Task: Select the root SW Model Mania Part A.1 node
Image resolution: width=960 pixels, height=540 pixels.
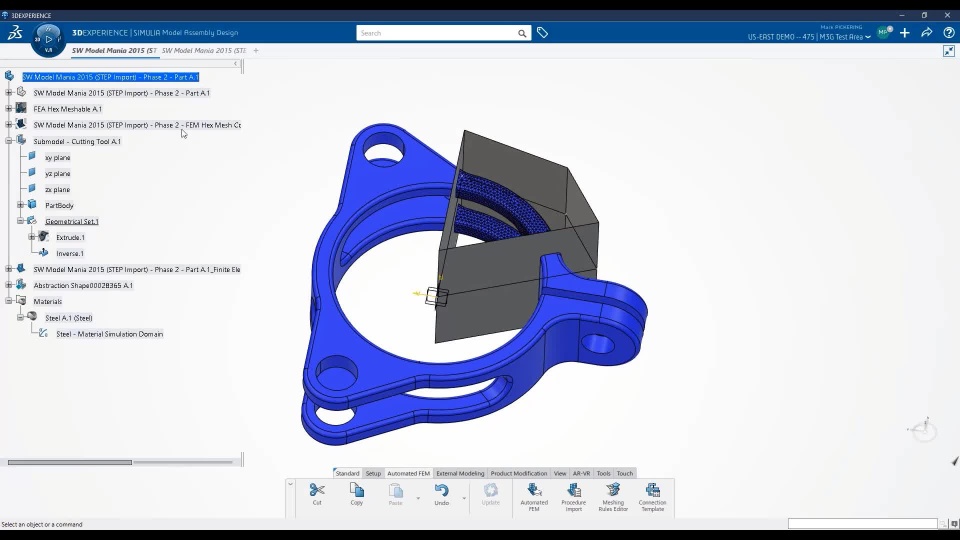Action: pyautogui.click(x=110, y=77)
